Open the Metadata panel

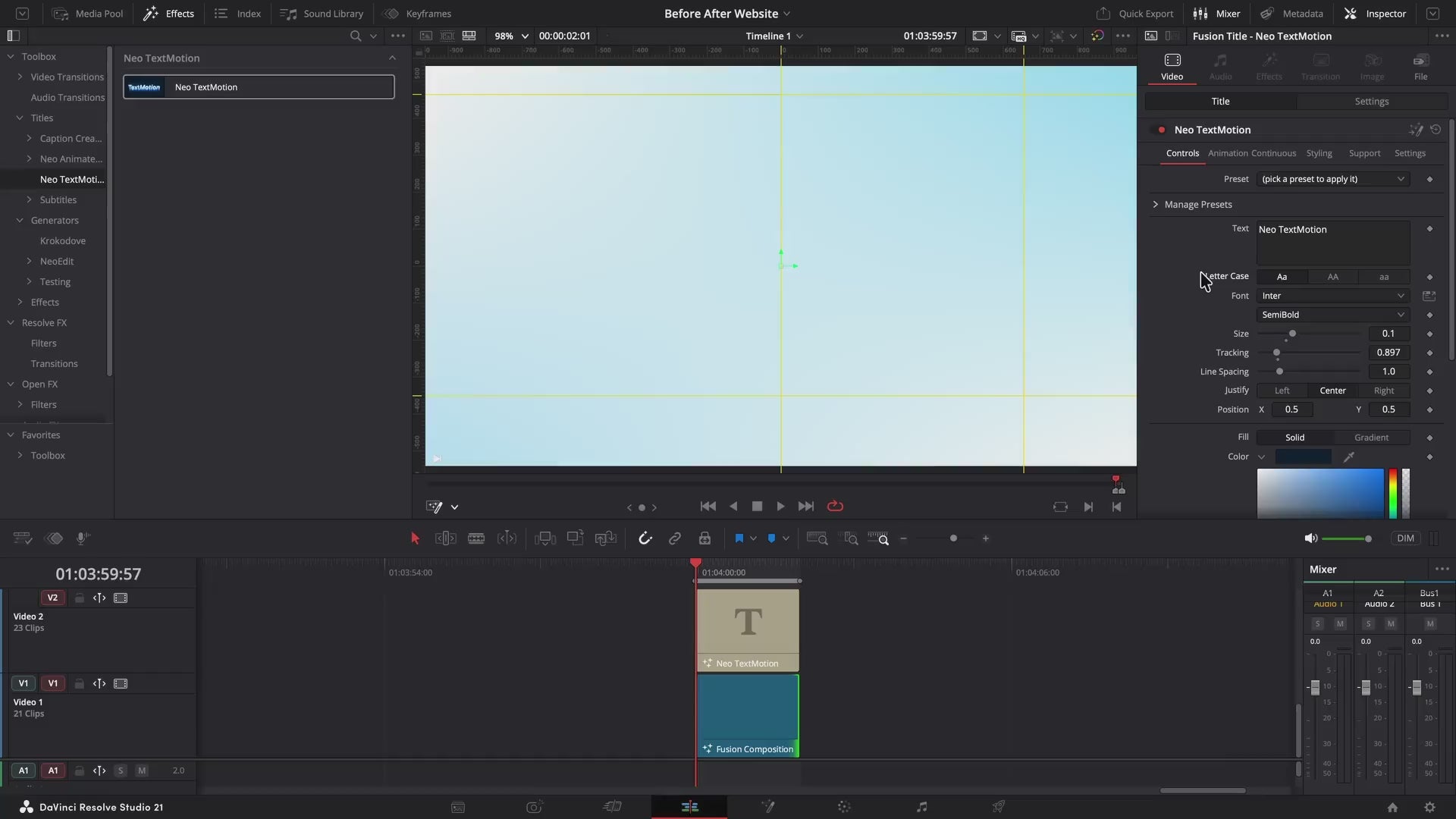tap(1291, 14)
